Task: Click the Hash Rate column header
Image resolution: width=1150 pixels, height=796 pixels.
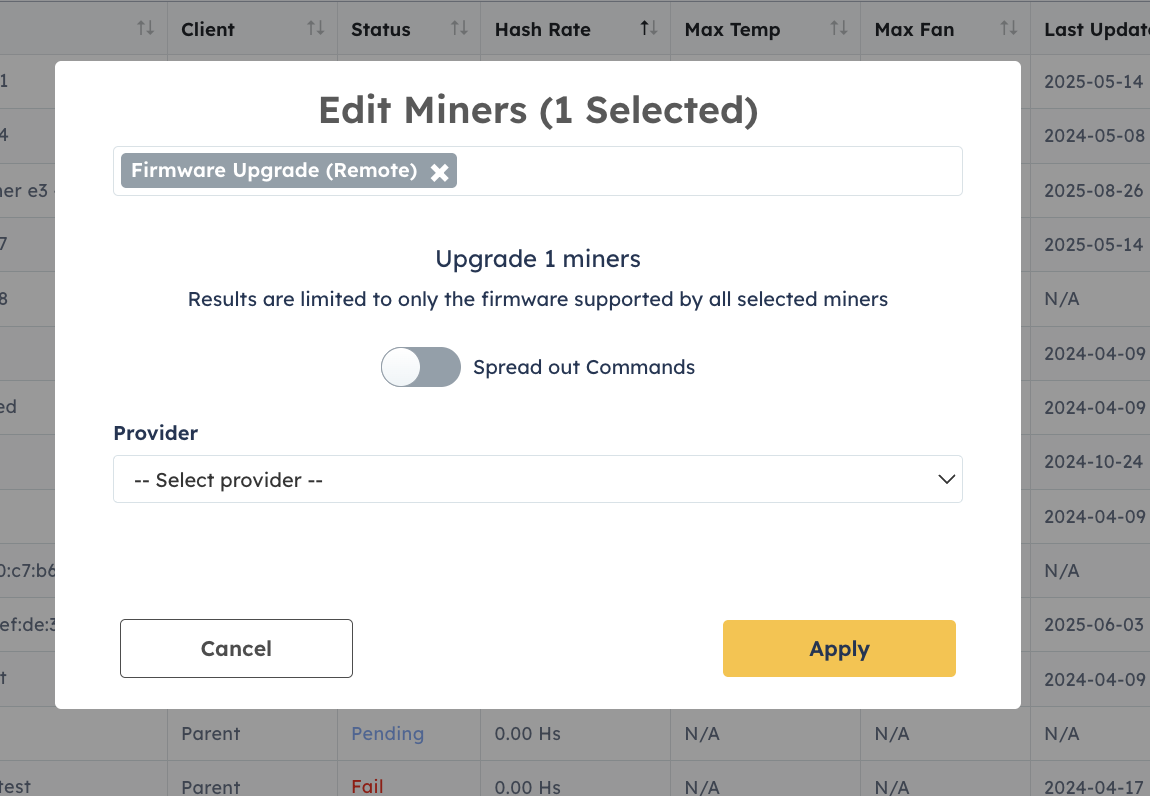Action: point(542,28)
